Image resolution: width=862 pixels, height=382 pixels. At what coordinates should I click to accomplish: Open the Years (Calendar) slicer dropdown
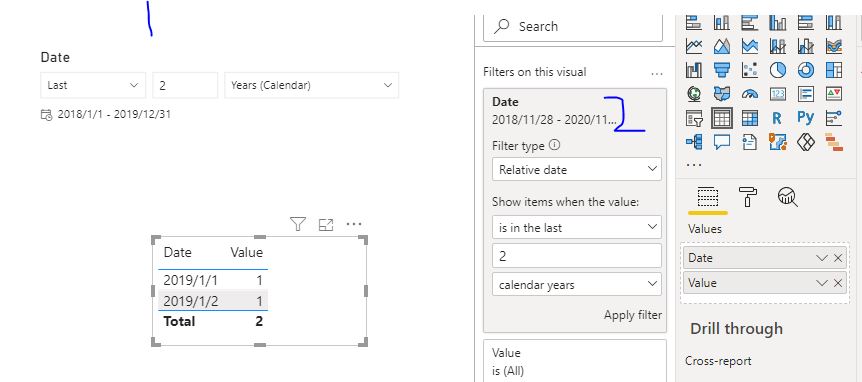coord(312,85)
